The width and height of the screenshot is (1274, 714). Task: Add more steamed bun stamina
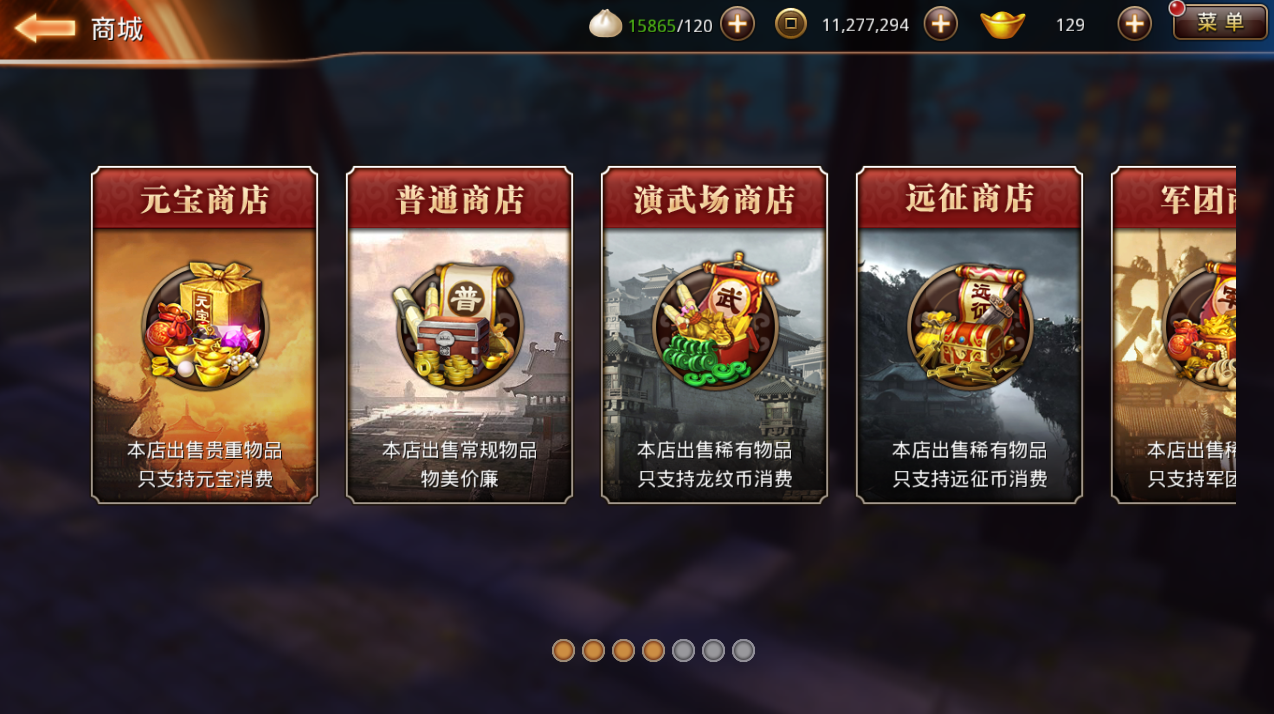(737, 23)
